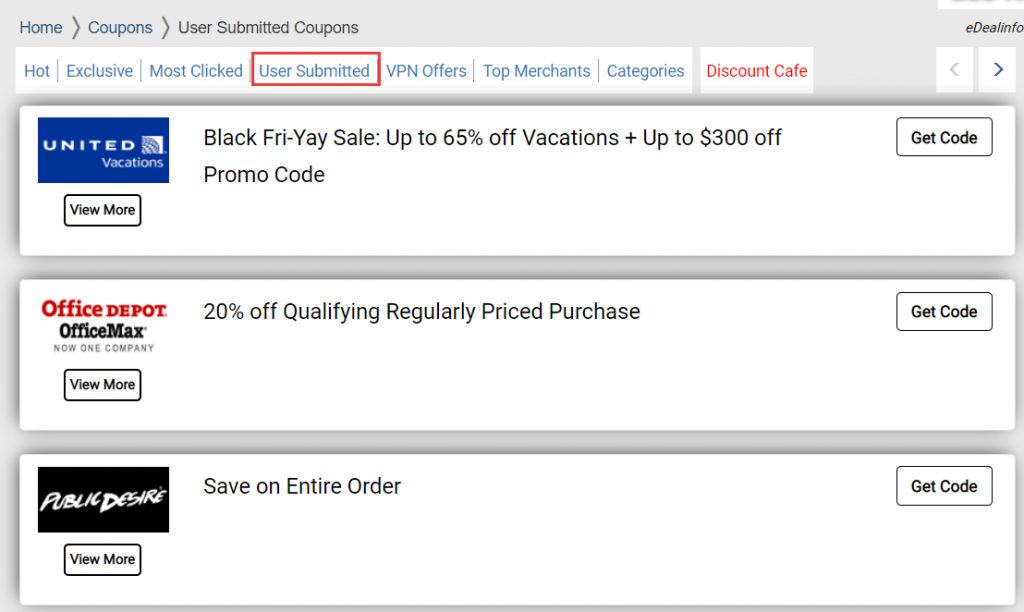Screen dimensions: 1024x612
Task: Get Code for United Vacations deal
Action: pyautogui.click(x=944, y=137)
